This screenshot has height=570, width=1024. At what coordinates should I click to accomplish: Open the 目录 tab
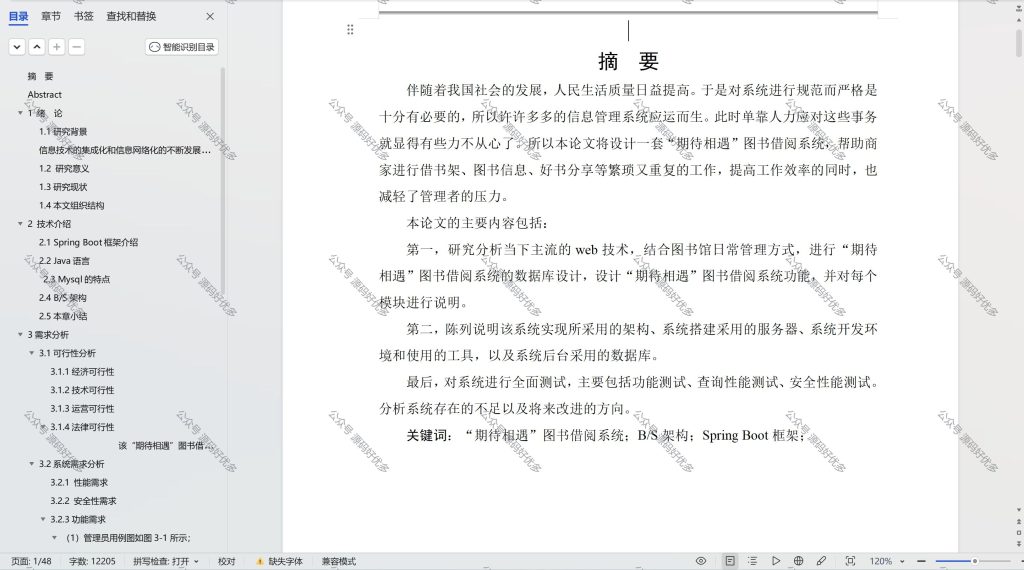point(18,16)
